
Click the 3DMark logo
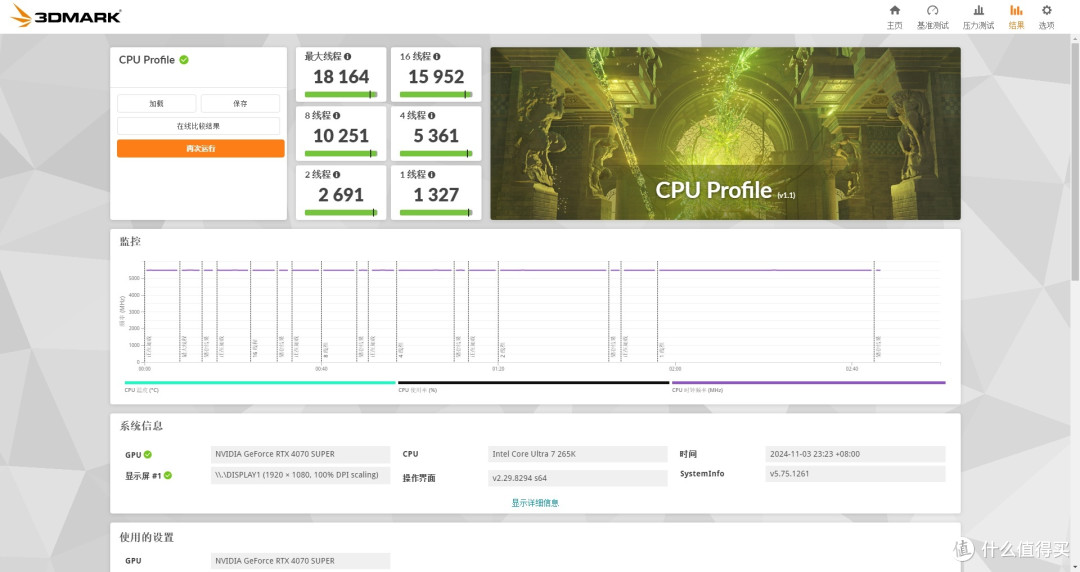tap(66, 16)
